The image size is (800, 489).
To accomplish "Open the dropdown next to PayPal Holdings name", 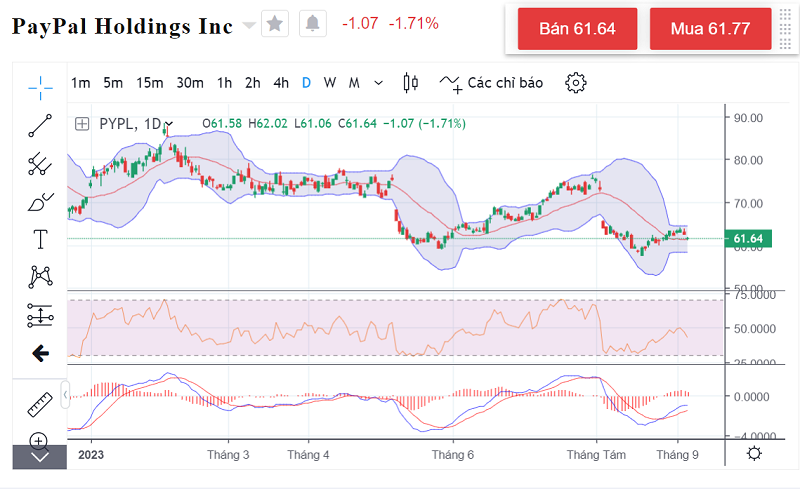I will coord(248,25).
